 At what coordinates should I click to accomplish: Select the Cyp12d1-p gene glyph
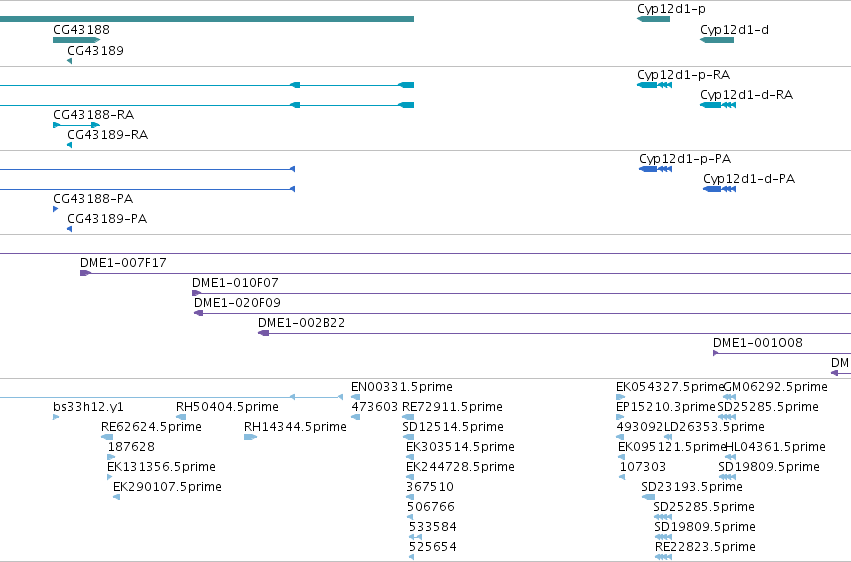653,19
